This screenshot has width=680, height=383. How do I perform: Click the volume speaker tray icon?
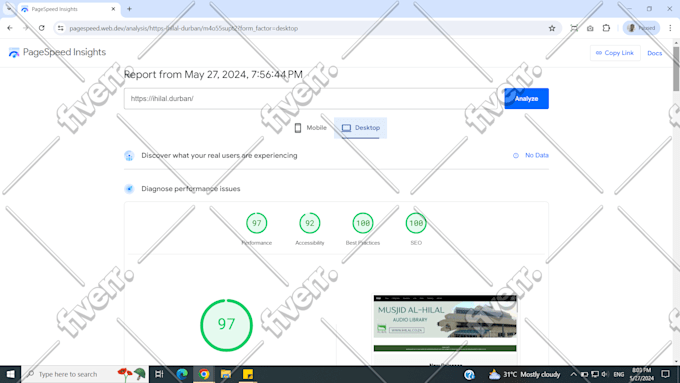[605, 374]
